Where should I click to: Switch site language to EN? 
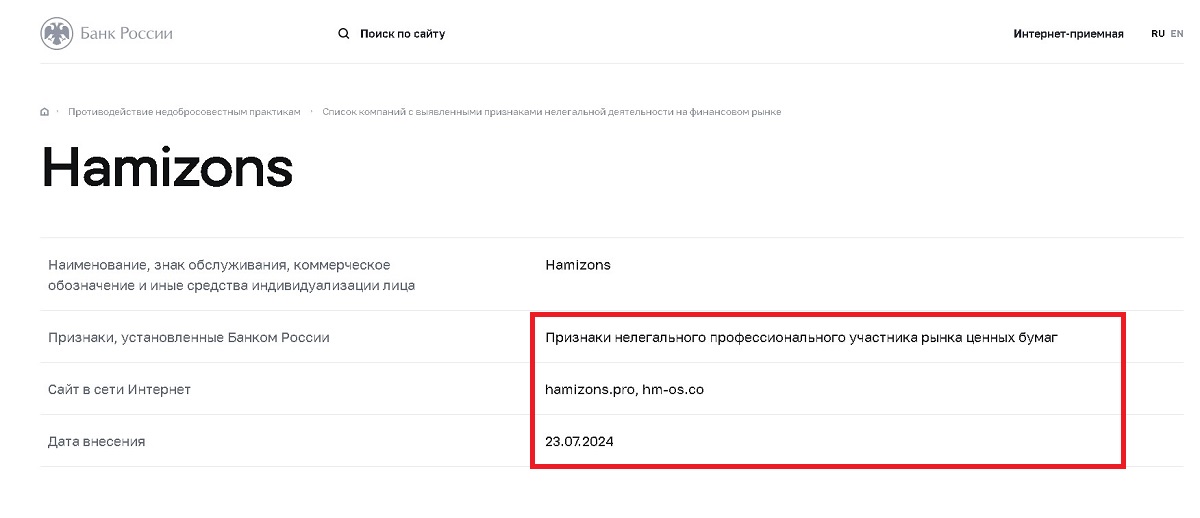1177,34
